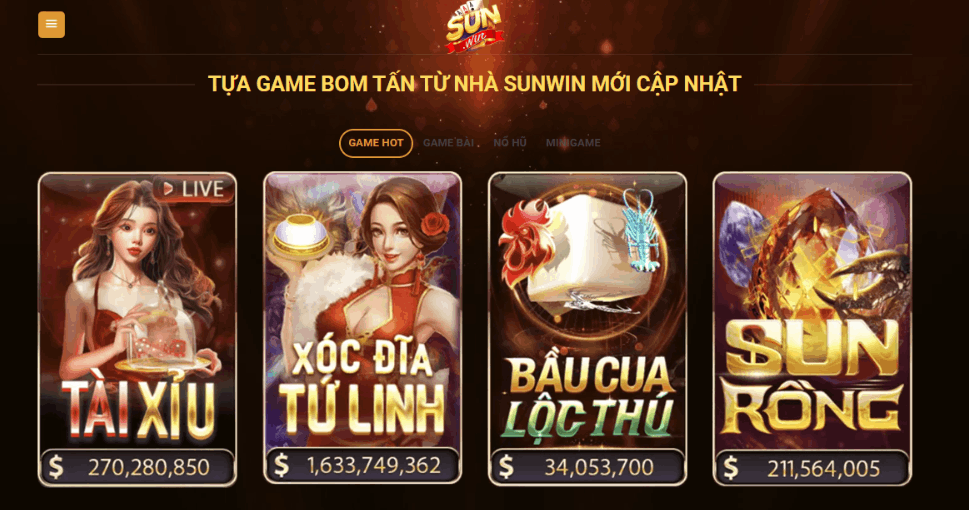Viewport: 969px width, 510px height.
Task: Open the Tài Xỉu game card
Action: point(137,329)
